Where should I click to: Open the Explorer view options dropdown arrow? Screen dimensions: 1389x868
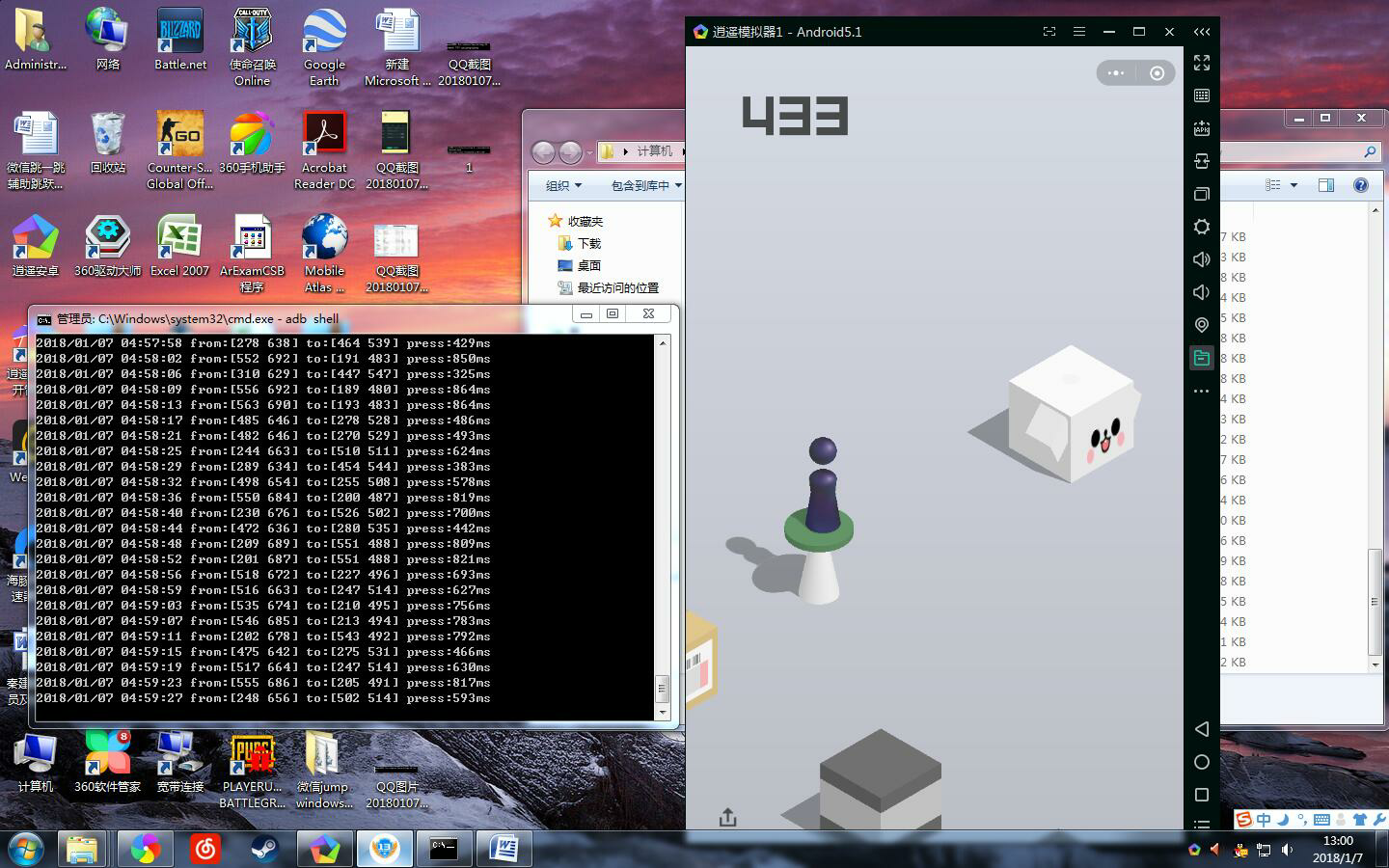click(x=1294, y=185)
